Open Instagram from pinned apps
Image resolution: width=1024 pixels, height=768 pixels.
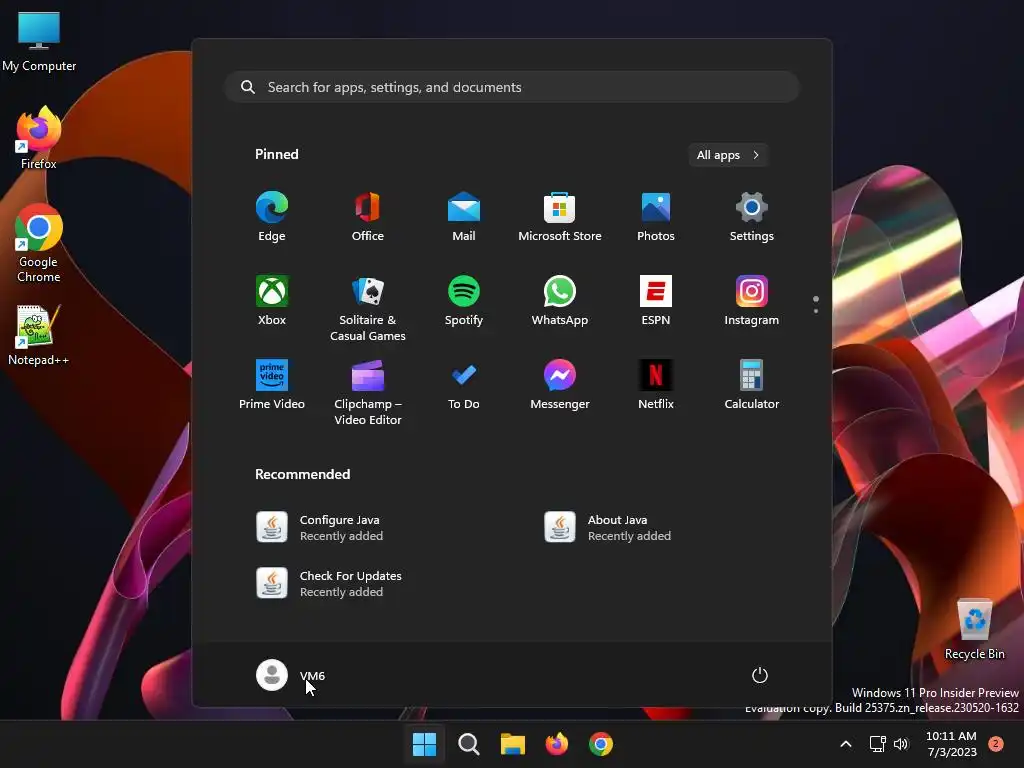(752, 300)
